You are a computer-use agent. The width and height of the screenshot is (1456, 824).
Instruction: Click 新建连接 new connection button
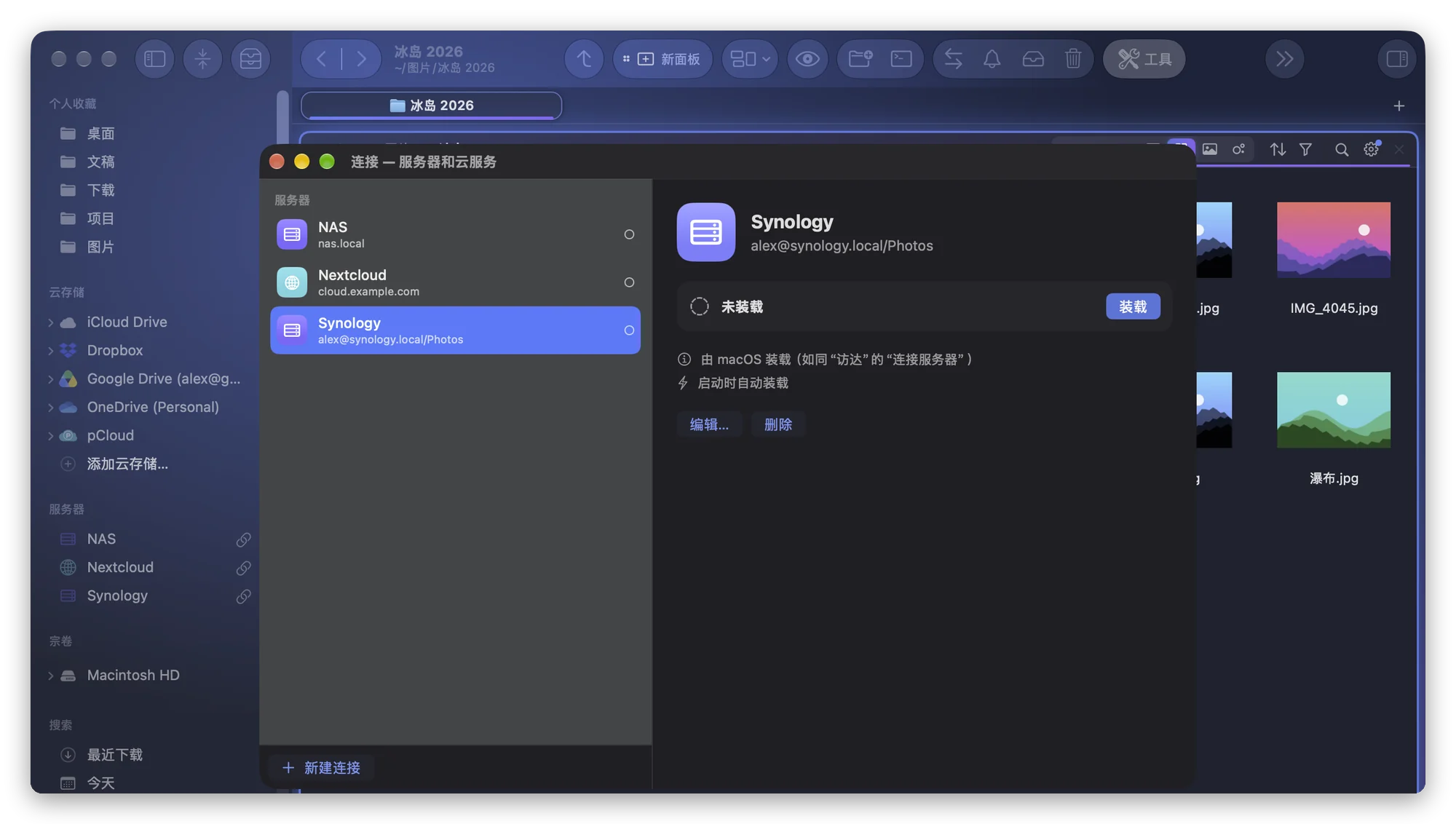(321, 768)
